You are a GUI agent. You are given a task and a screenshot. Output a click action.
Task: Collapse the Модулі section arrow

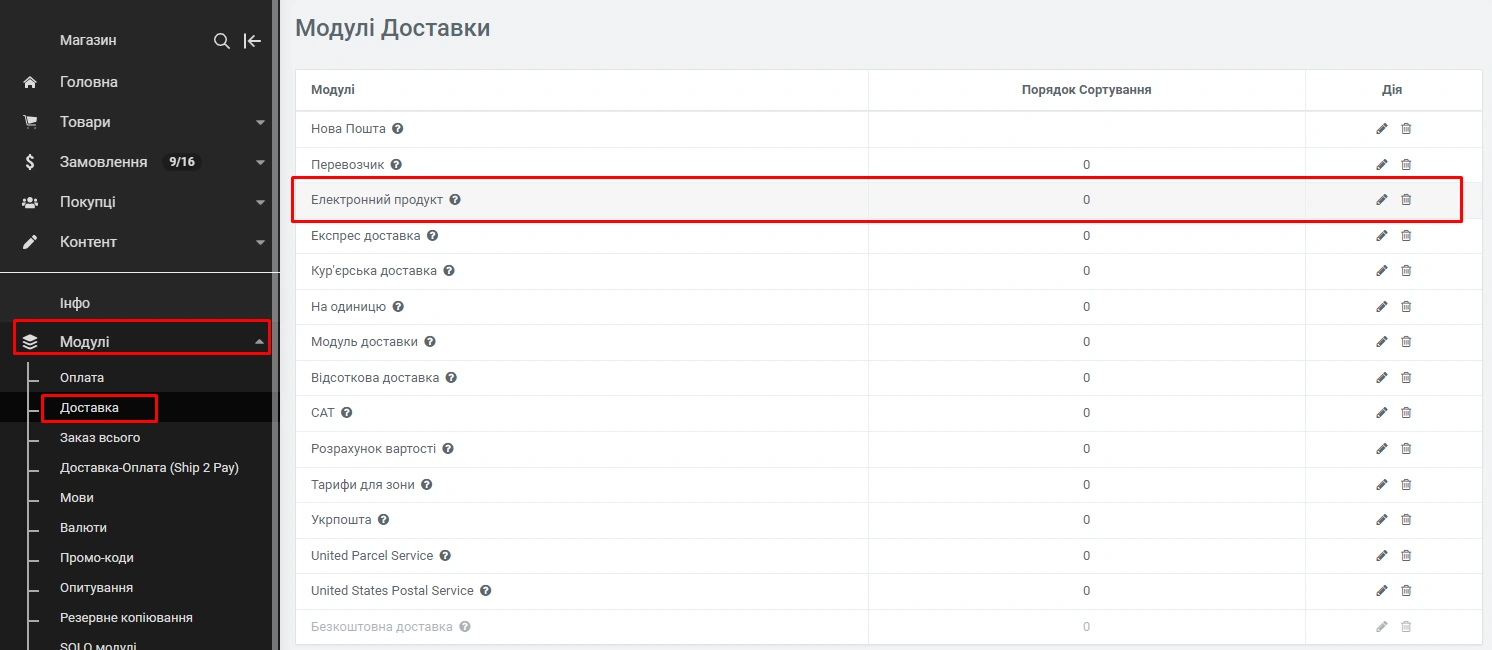(260, 342)
